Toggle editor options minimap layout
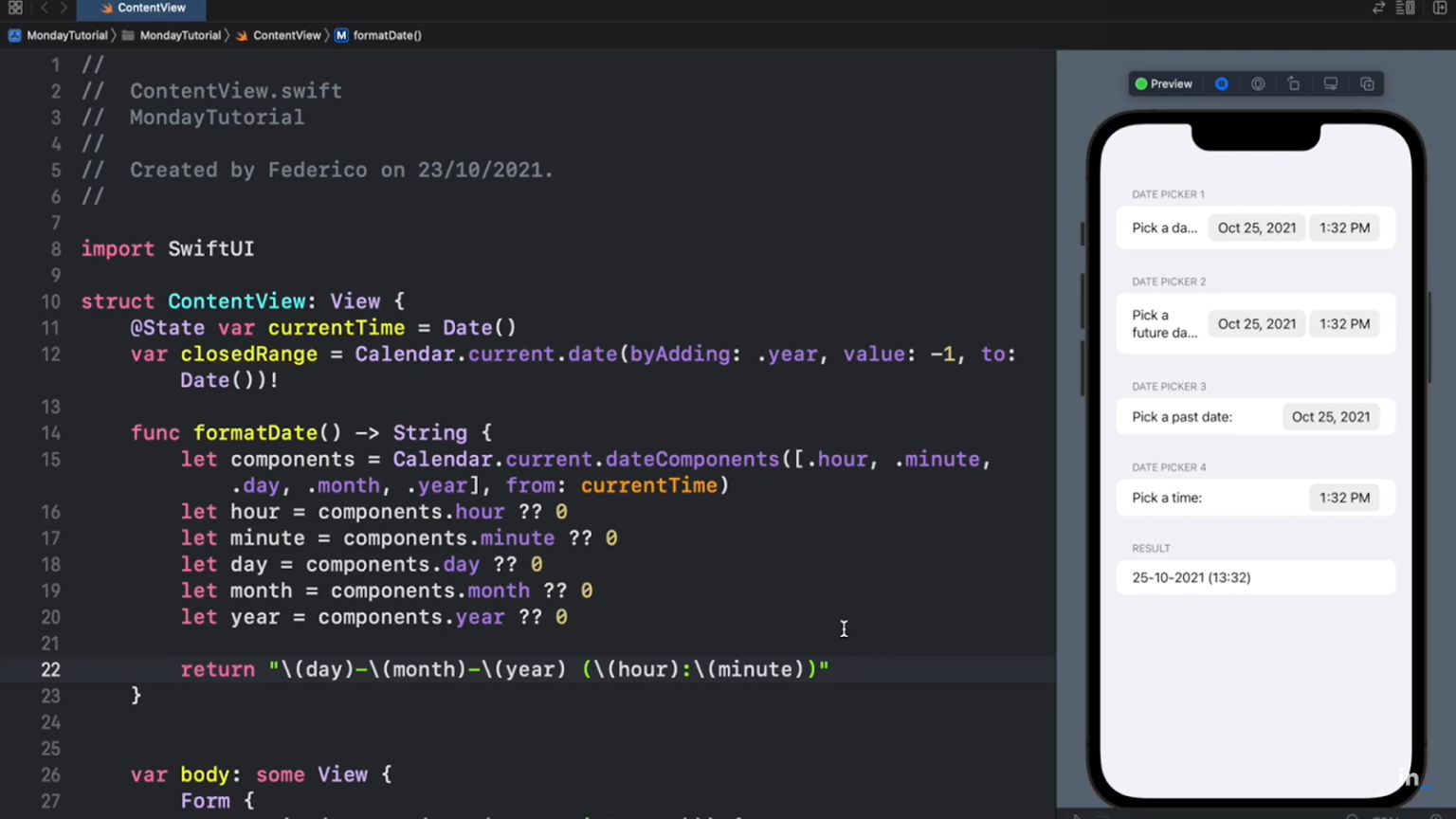 (1406, 8)
